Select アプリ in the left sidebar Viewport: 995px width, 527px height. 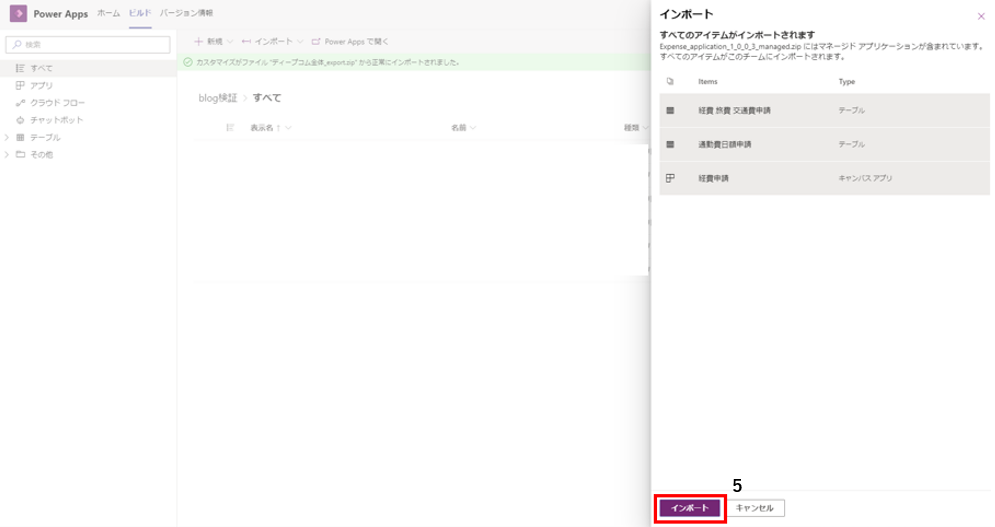pyautogui.click(x=41, y=85)
